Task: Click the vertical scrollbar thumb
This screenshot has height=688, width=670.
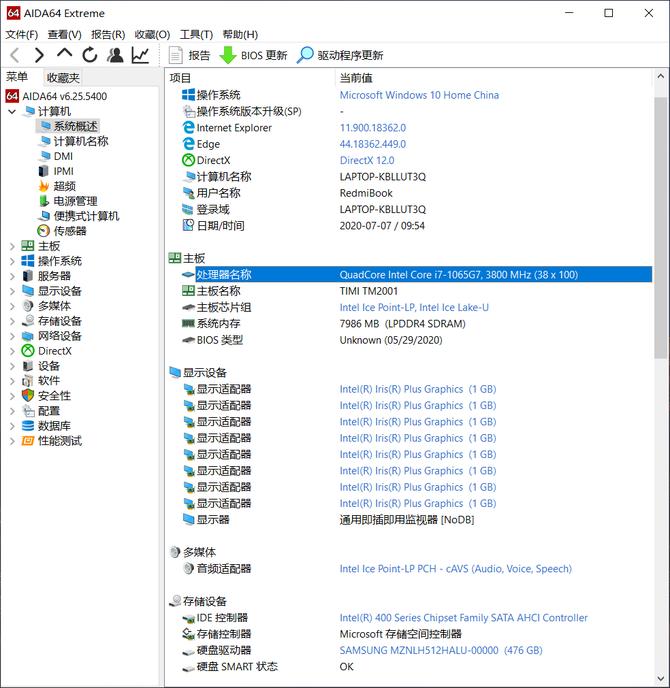Action: pos(660,228)
